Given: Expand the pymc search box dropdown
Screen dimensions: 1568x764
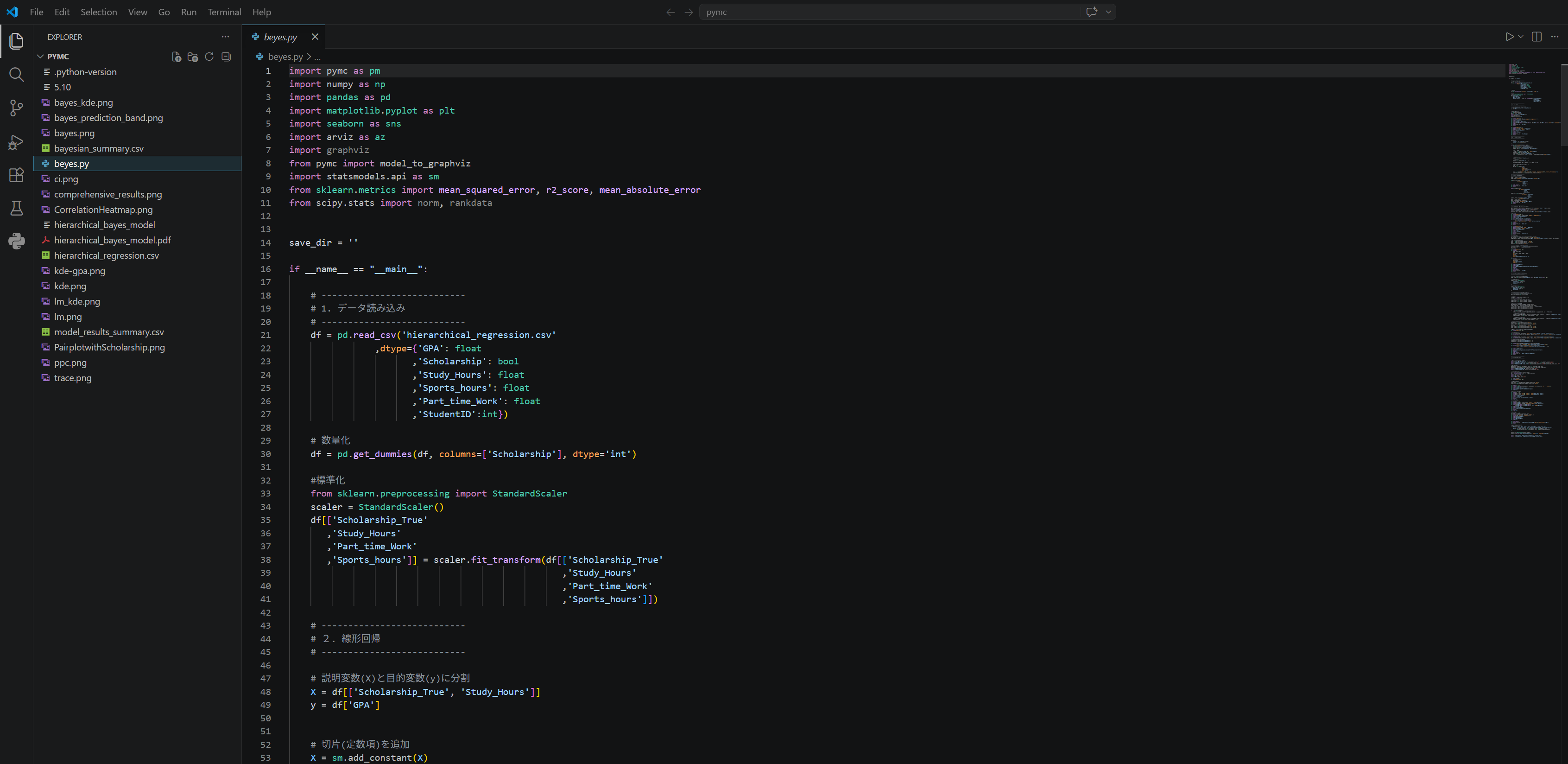Looking at the screenshot, I should point(1109,12).
